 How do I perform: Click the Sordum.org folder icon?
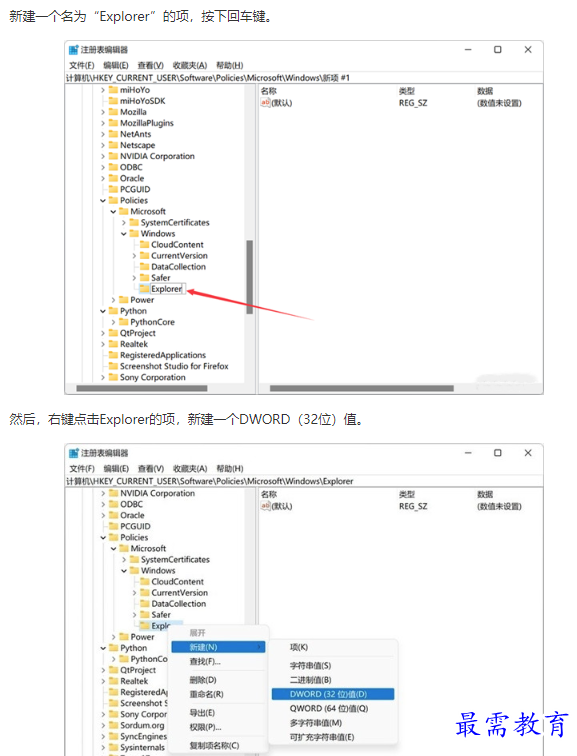click(x=114, y=726)
